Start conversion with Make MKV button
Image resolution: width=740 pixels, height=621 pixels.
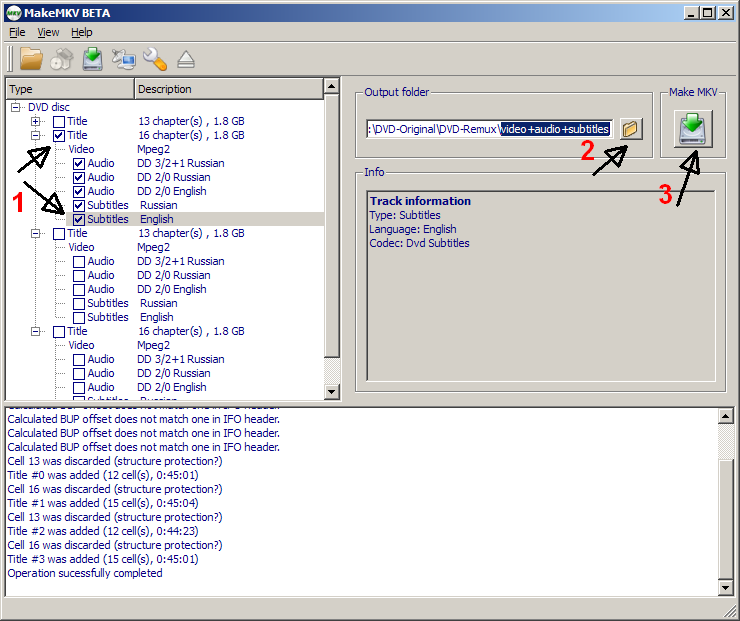pyautogui.click(x=693, y=129)
